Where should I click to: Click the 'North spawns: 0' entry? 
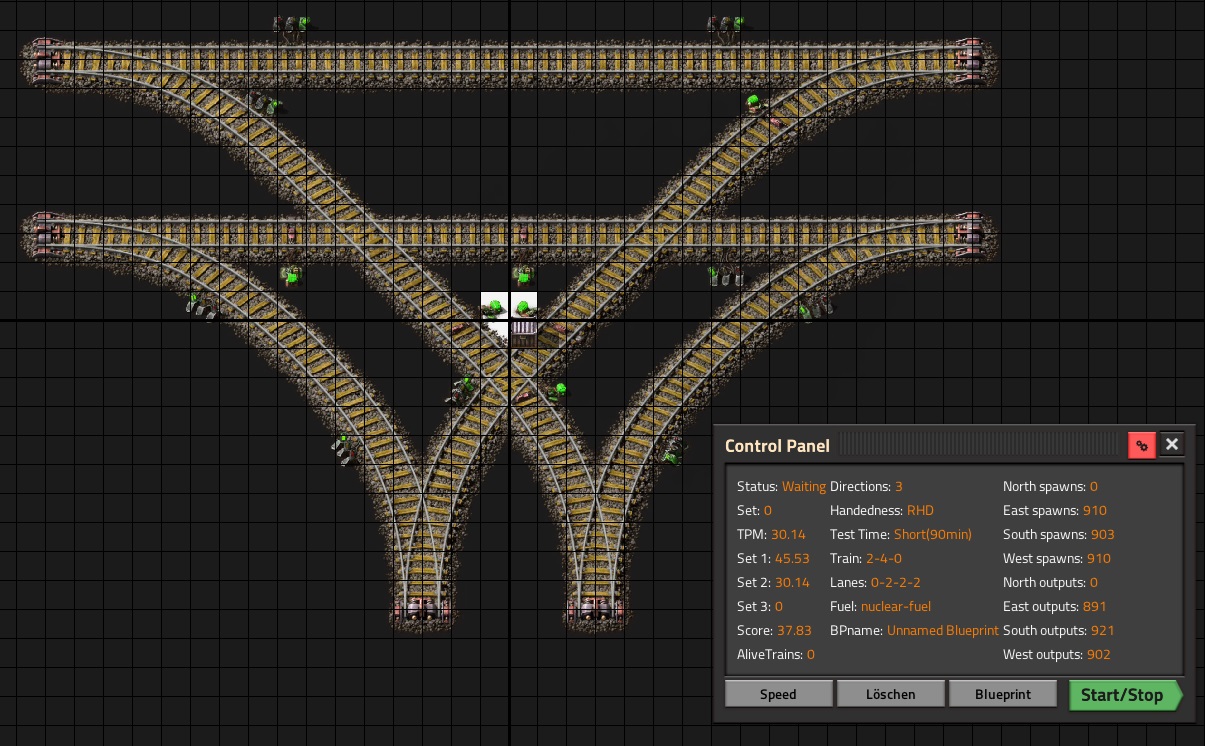click(x=1050, y=487)
